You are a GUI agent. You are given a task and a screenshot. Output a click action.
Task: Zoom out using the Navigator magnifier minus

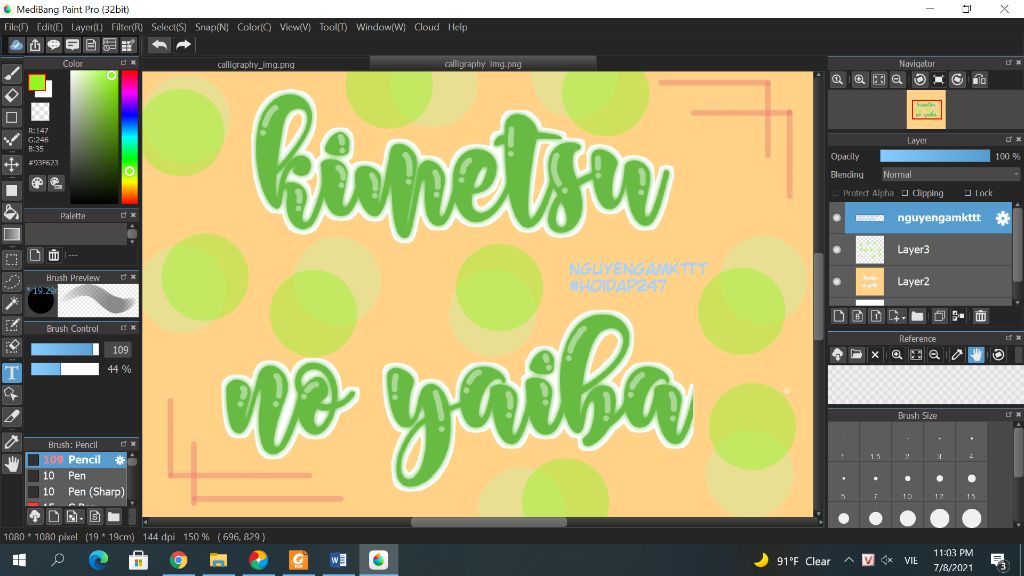tap(897, 80)
